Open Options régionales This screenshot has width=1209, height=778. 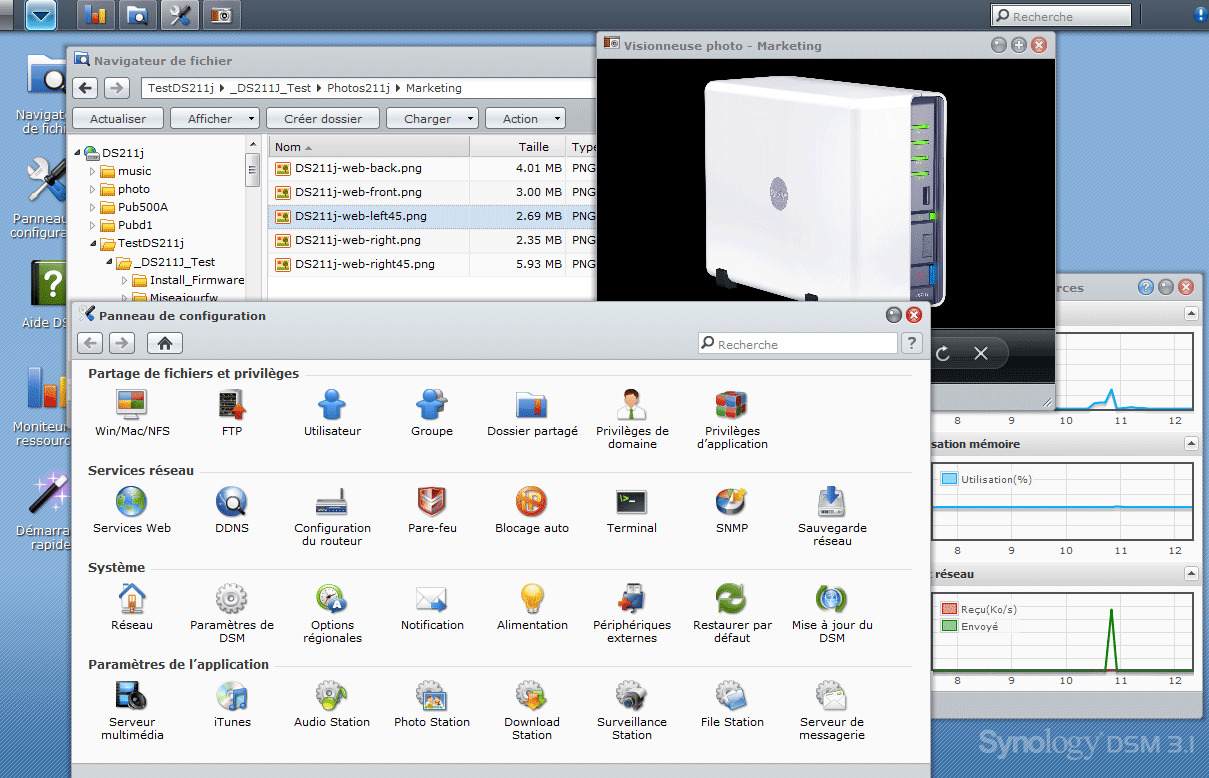pyautogui.click(x=332, y=613)
